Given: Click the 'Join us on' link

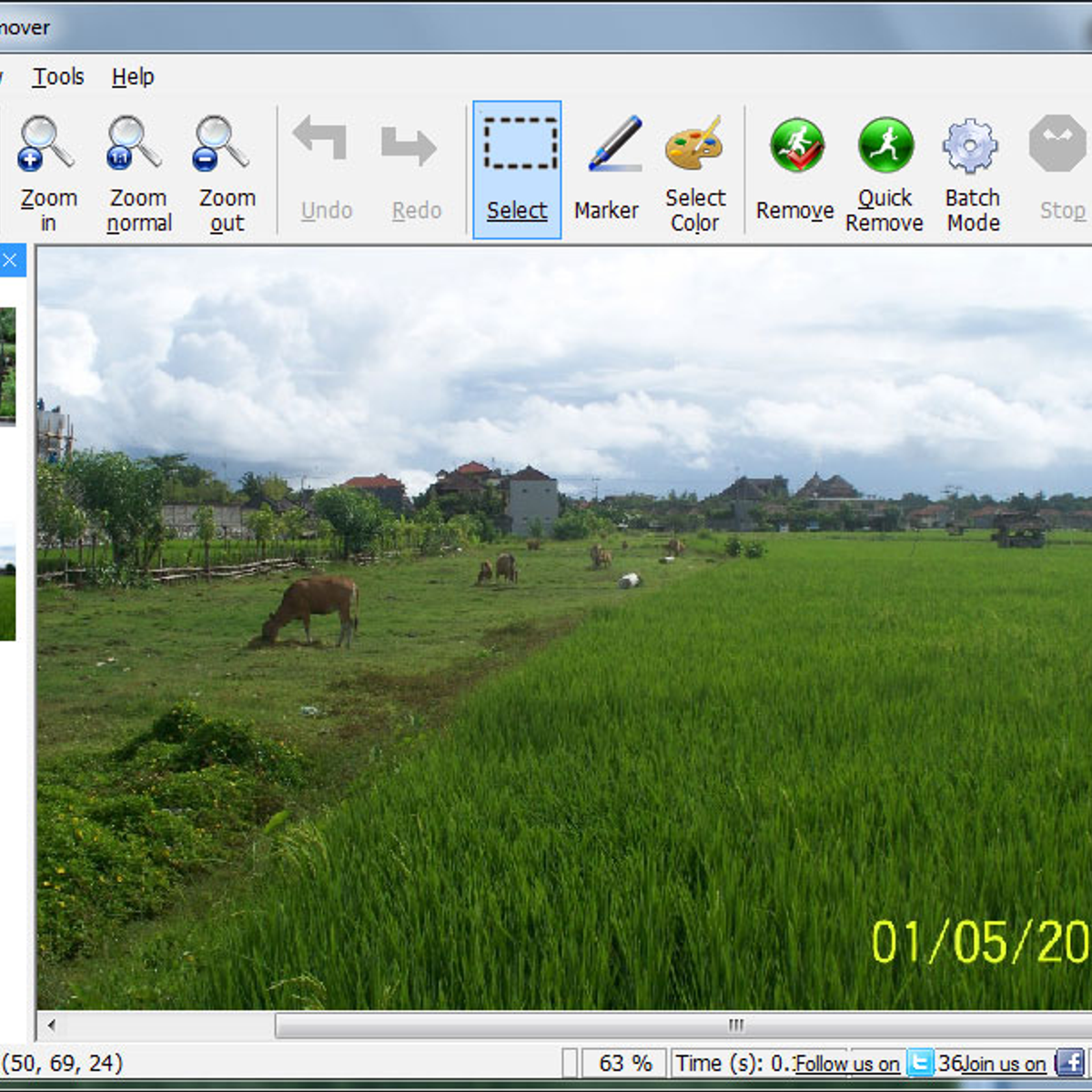Looking at the screenshot, I should [x=1005, y=1064].
